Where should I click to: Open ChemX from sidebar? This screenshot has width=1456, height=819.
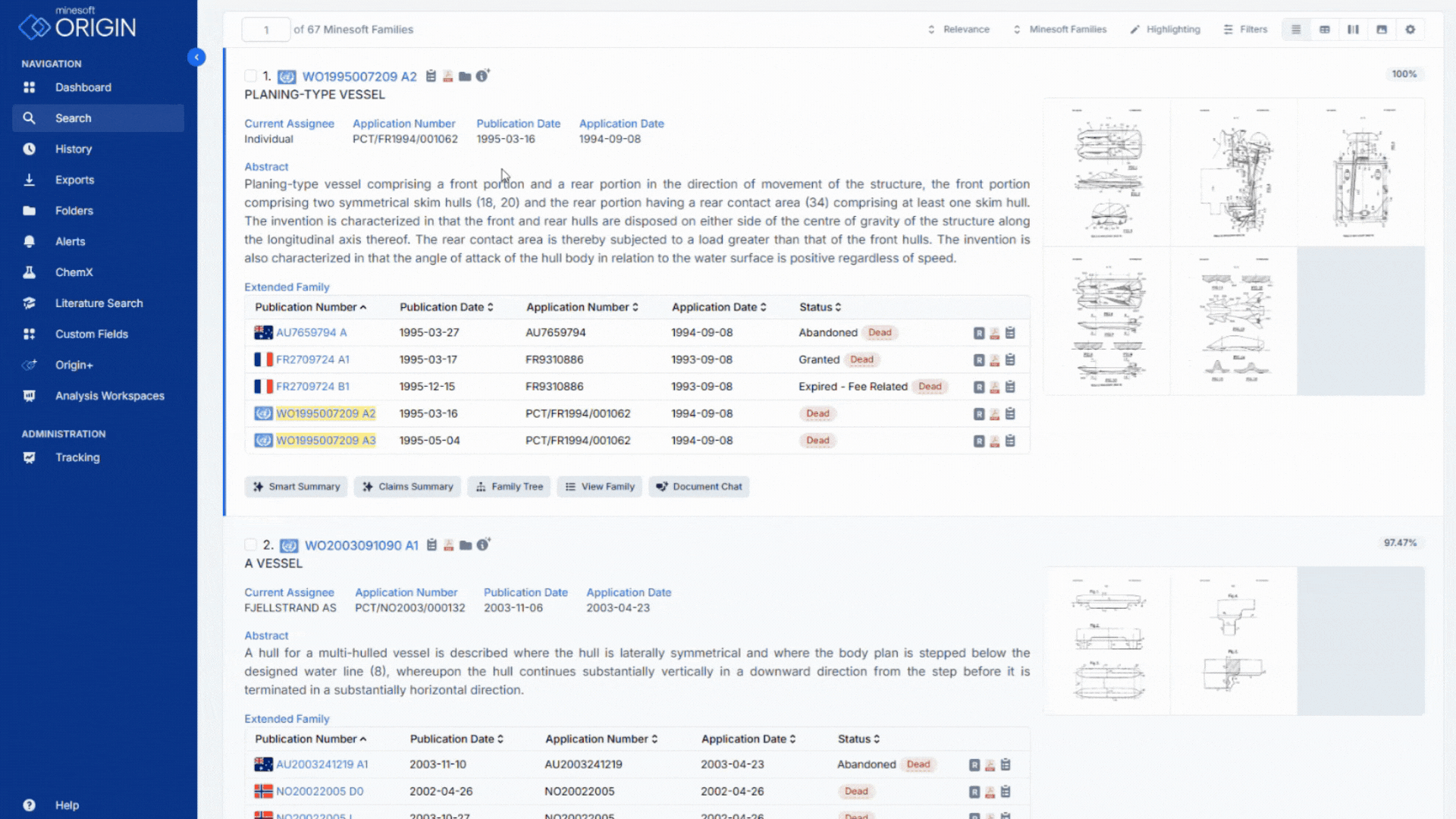[74, 272]
